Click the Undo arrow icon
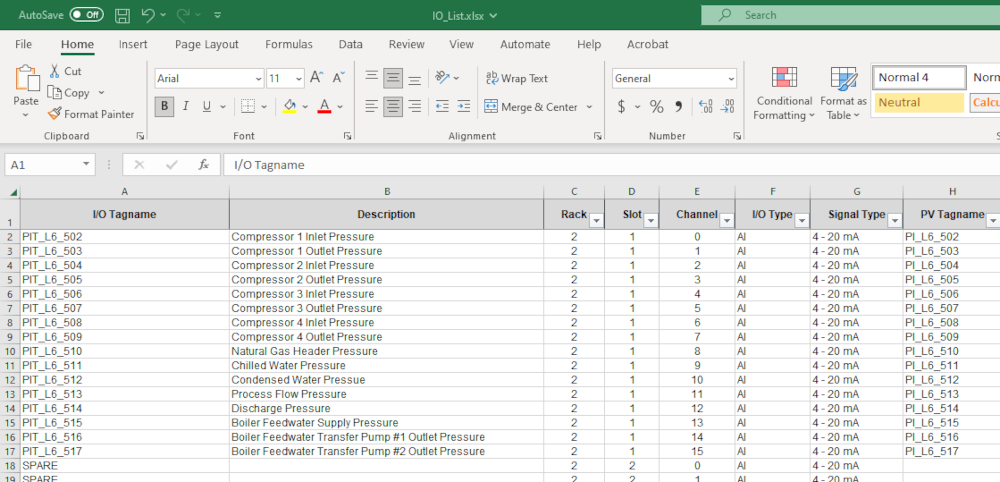Viewport: 1000px width, 482px height. [149, 15]
